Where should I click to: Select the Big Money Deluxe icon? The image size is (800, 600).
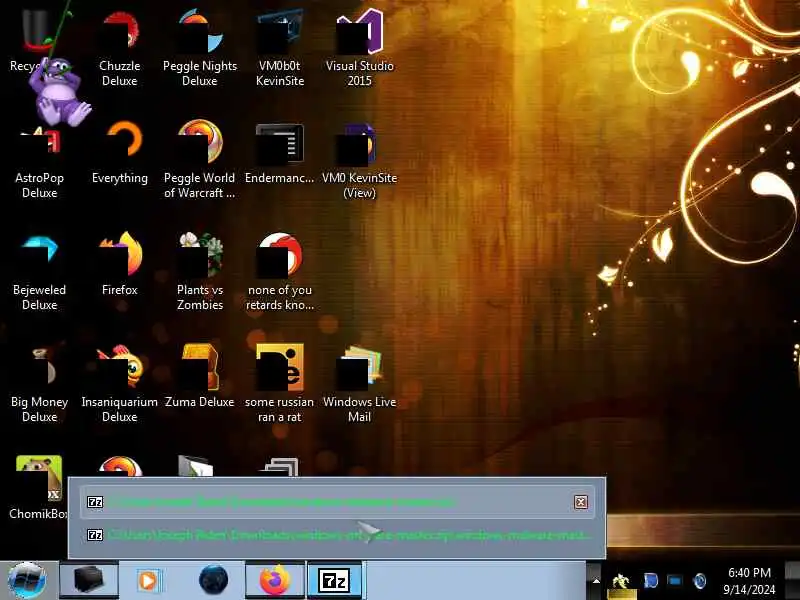pos(39,385)
